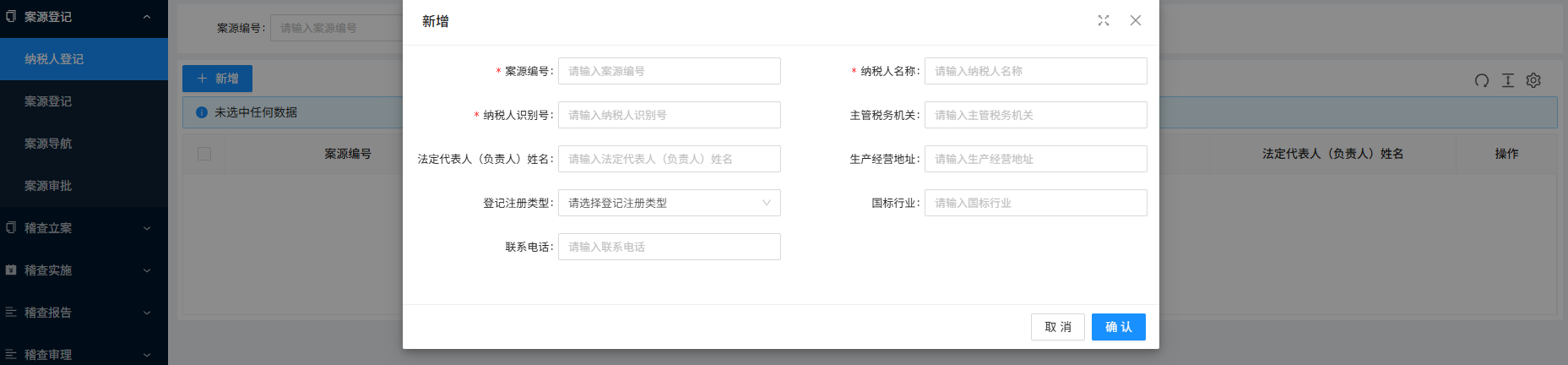The width and height of the screenshot is (1568, 365).
Task: Click the 稽查实施 sidebar menu icon
Action: pos(11,270)
